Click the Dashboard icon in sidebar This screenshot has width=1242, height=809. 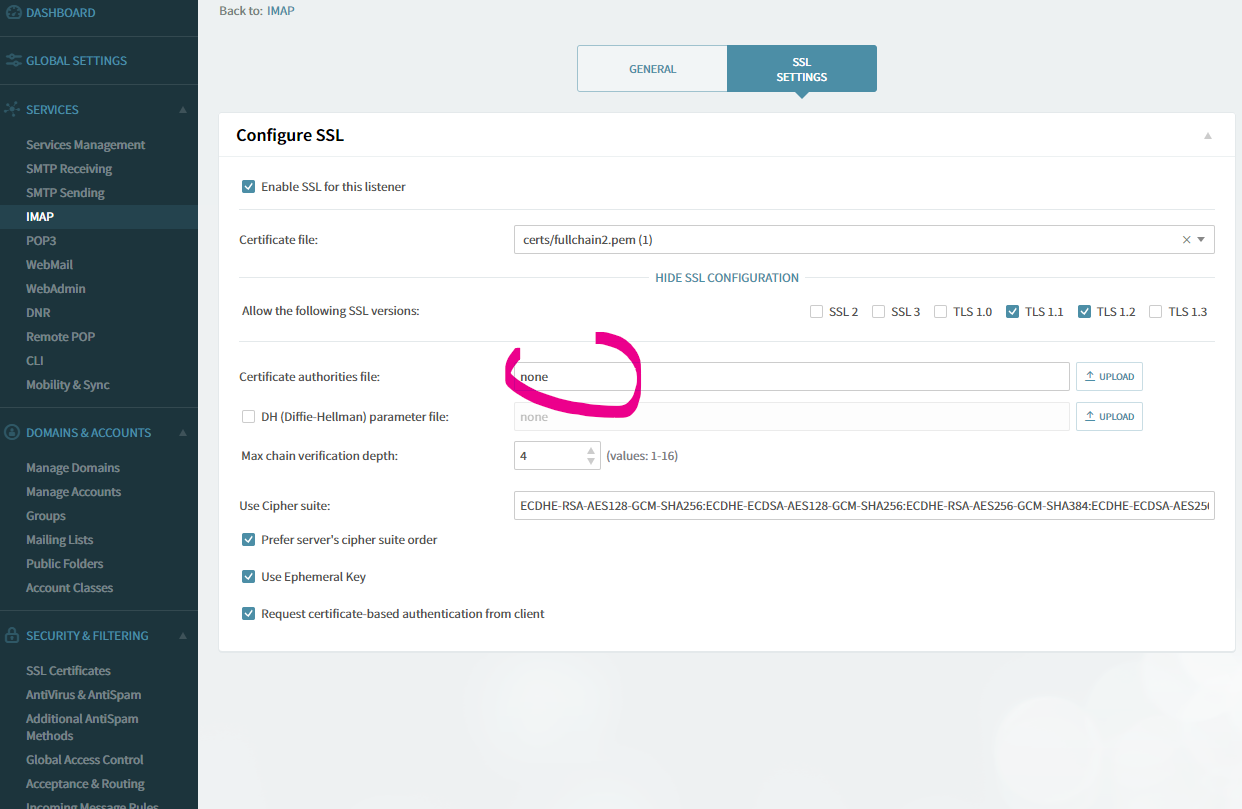point(12,13)
